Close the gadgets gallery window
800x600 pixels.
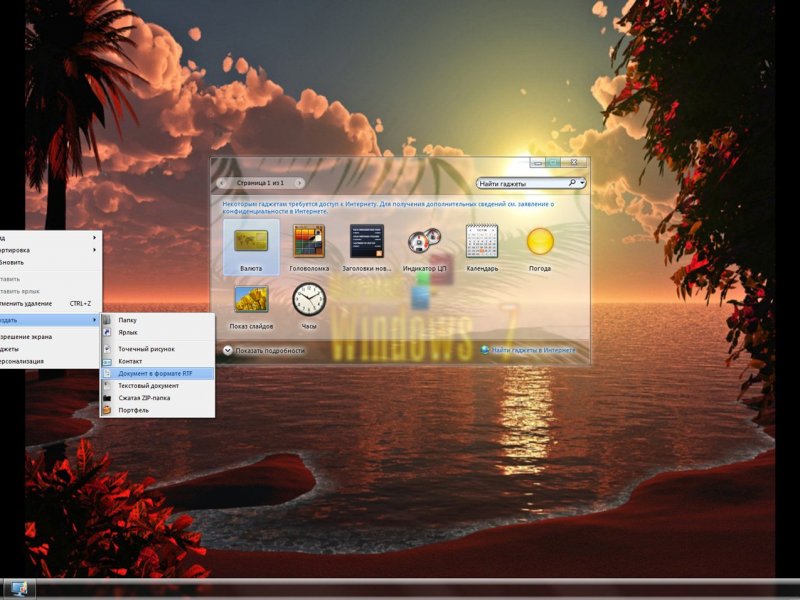pos(573,162)
